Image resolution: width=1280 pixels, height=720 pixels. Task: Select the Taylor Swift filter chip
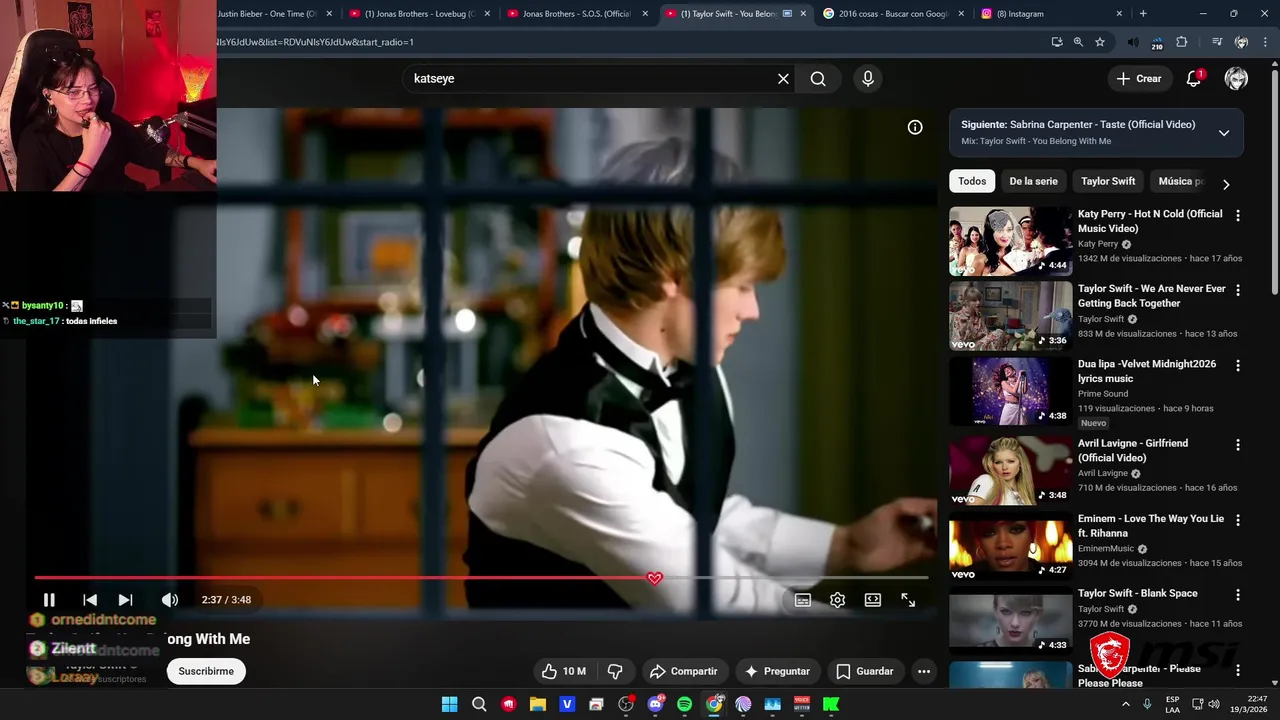click(x=1108, y=181)
